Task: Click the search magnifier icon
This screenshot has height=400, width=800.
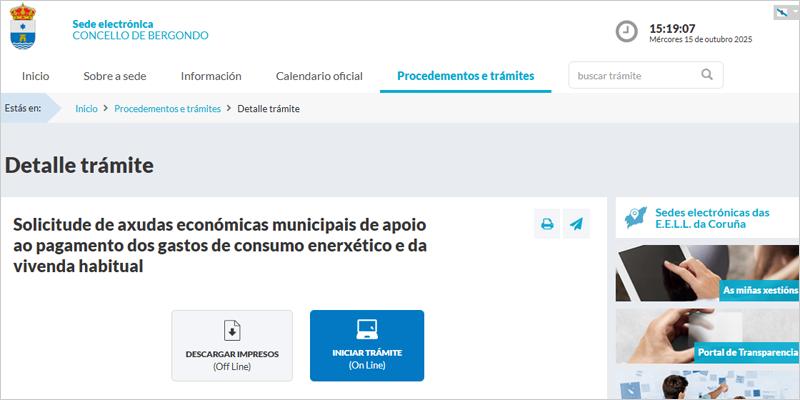Action: point(707,75)
